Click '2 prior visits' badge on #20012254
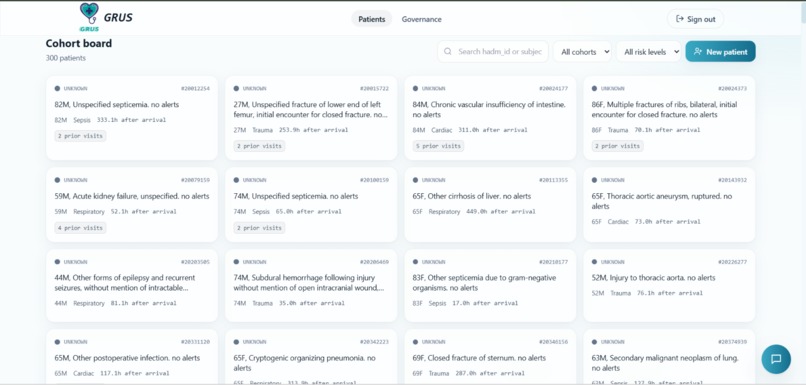The height and width of the screenshot is (385, 806). coord(80,136)
